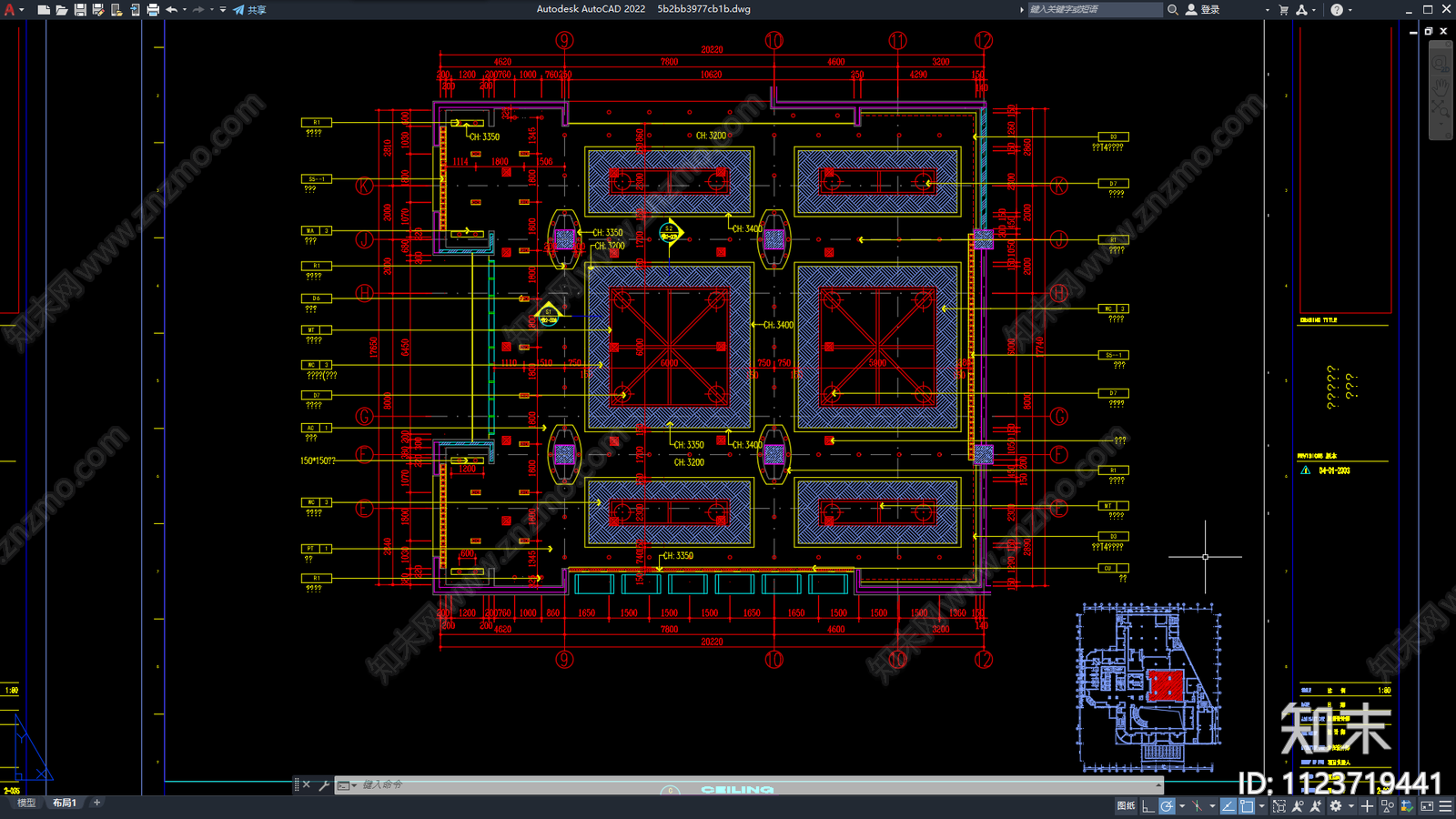This screenshot has width=1456, height=819.
Task: Open status bar Customization menu
Action: click(1445, 806)
